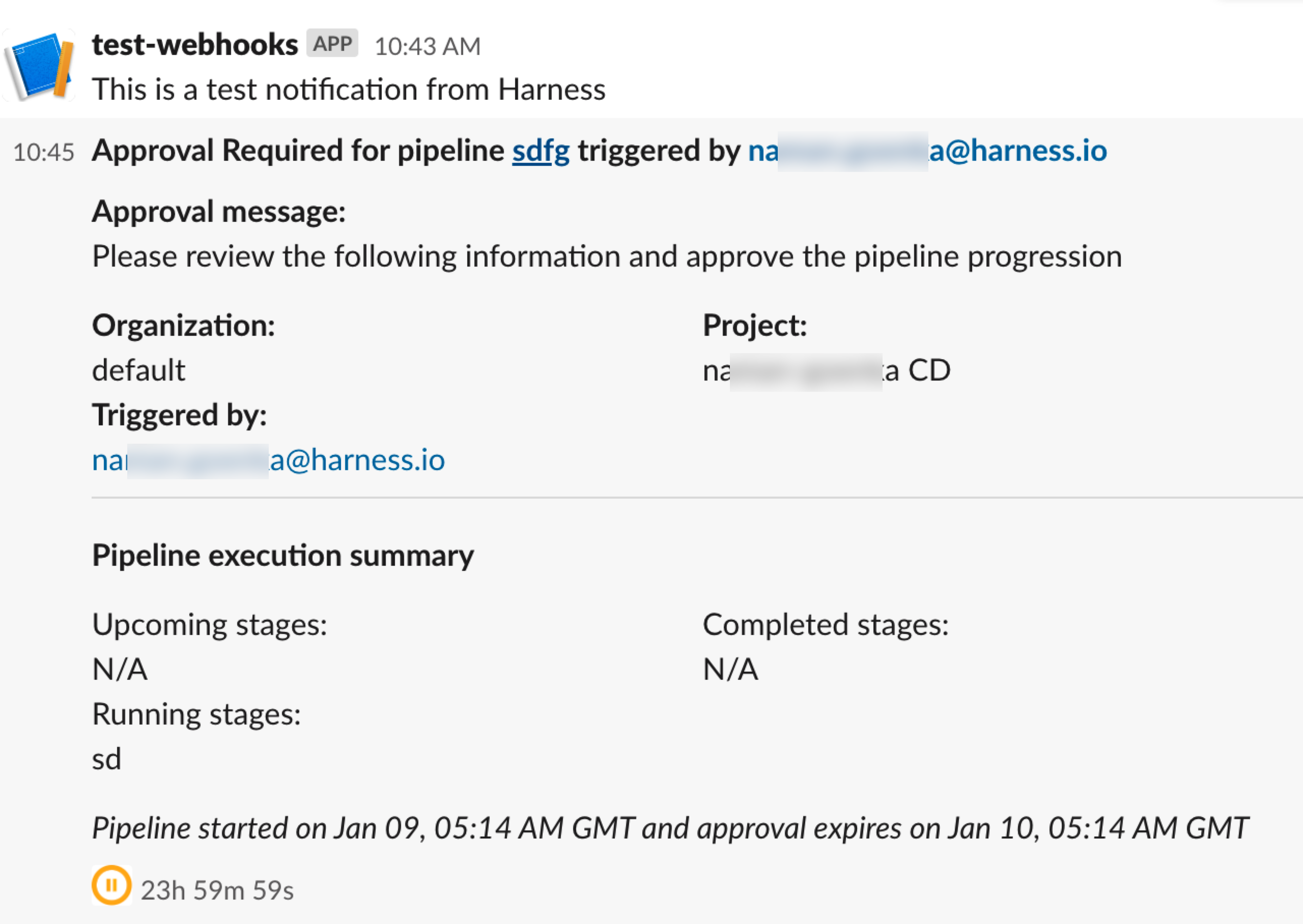Click the test-webhooks app avatar icon

click(39, 66)
